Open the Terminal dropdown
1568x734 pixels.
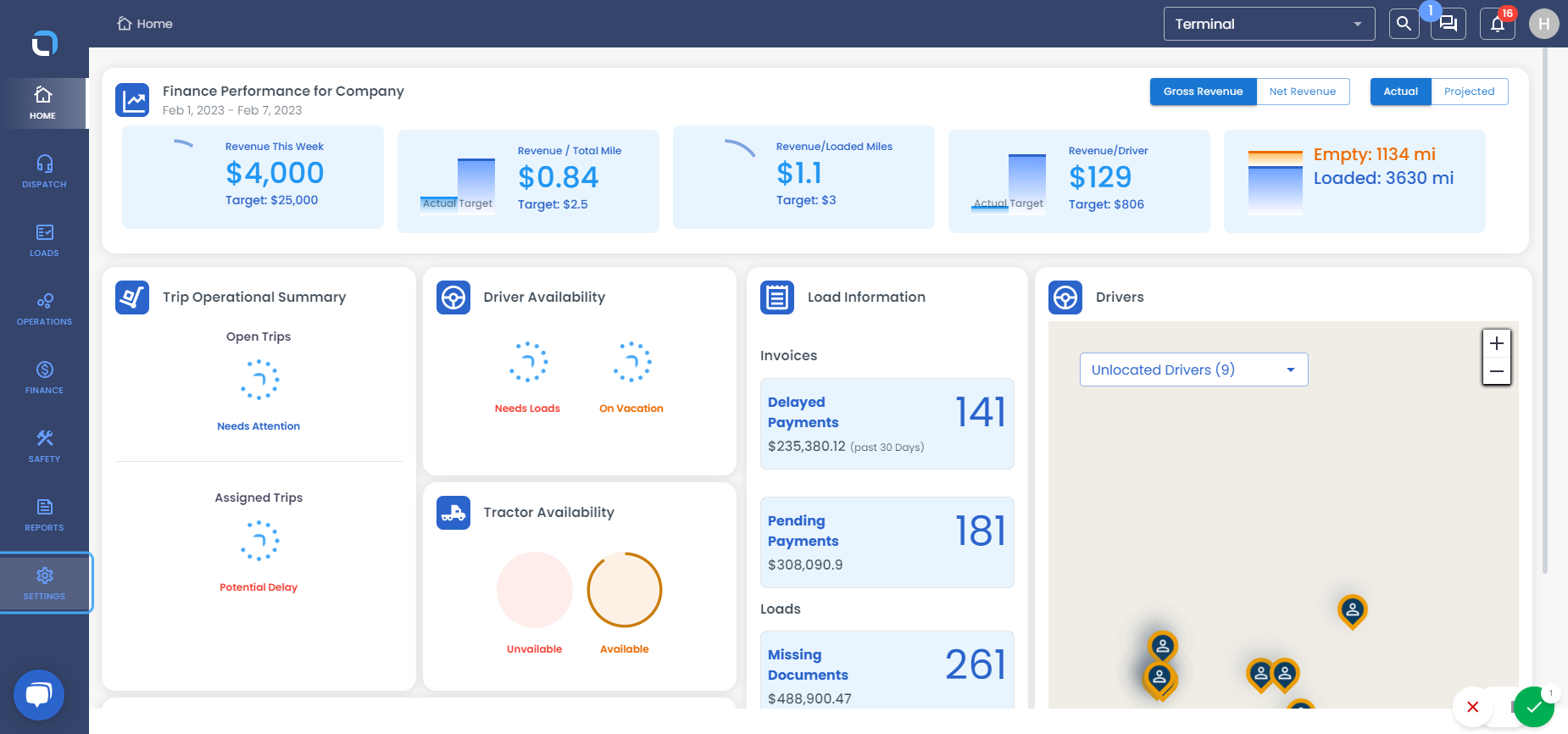1269,24
